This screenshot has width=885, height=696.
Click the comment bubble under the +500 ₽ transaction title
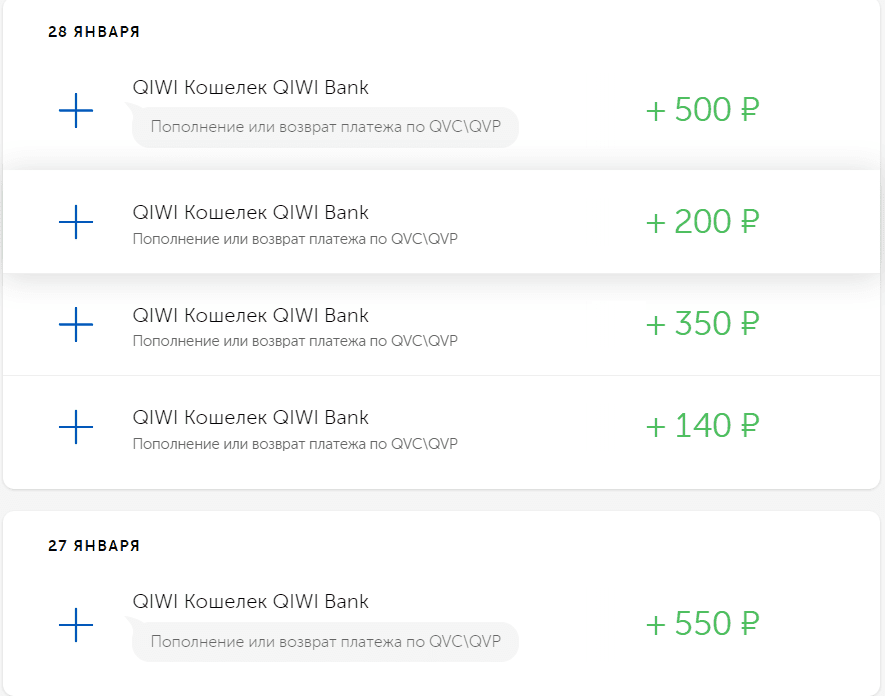pyautogui.click(x=325, y=127)
